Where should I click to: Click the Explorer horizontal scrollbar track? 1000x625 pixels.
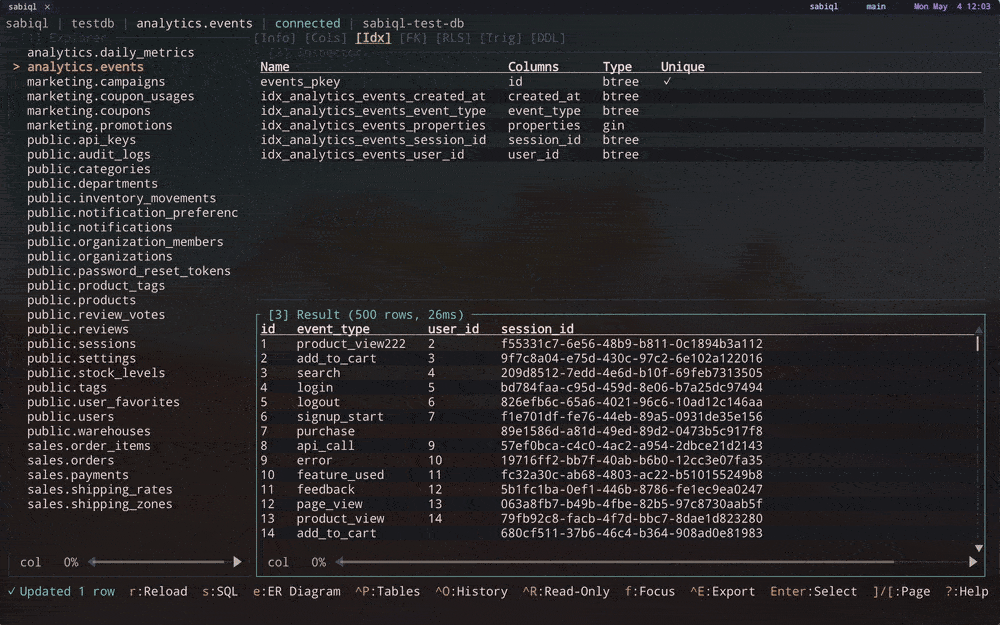tap(165, 562)
